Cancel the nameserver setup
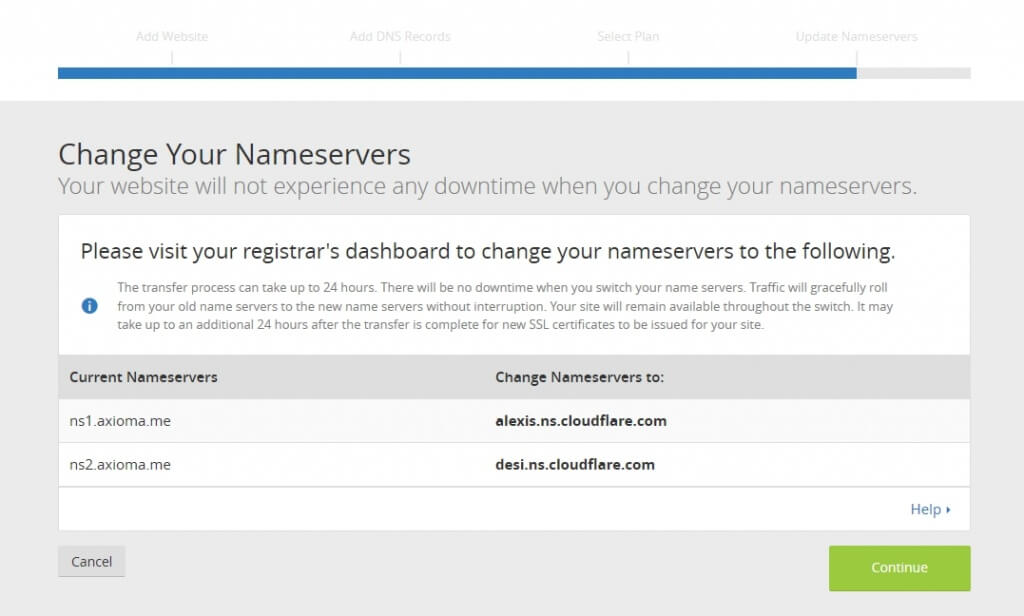 (91, 561)
